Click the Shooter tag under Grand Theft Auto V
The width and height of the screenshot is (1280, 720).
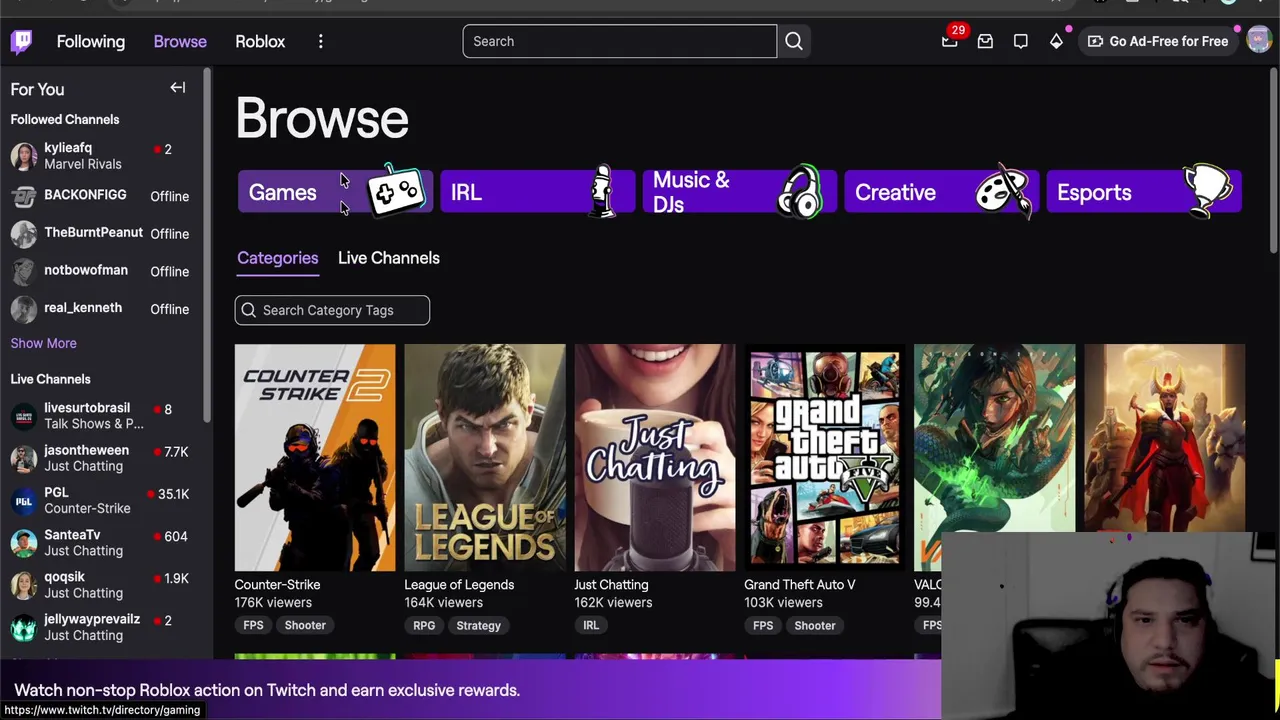pyautogui.click(x=815, y=625)
